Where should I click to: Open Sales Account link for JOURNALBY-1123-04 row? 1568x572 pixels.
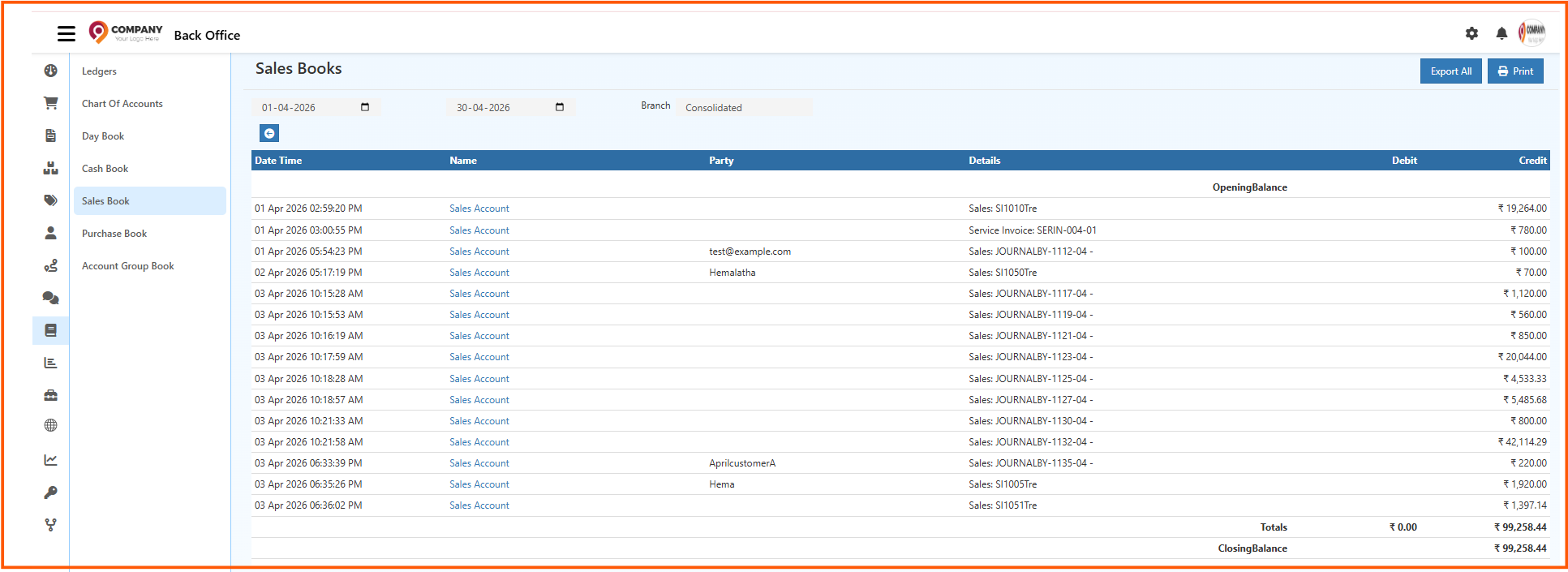(479, 357)
